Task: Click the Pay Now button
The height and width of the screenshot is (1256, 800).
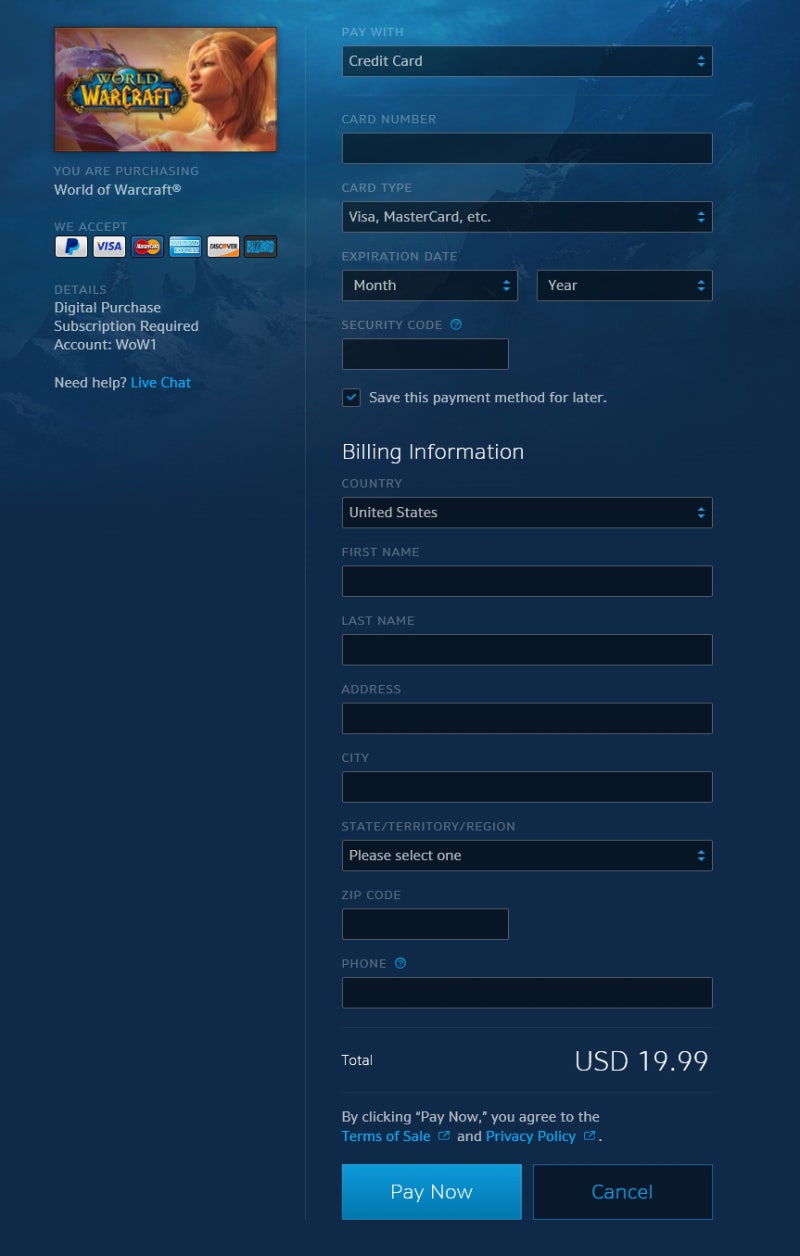Action: point(432,1192)
